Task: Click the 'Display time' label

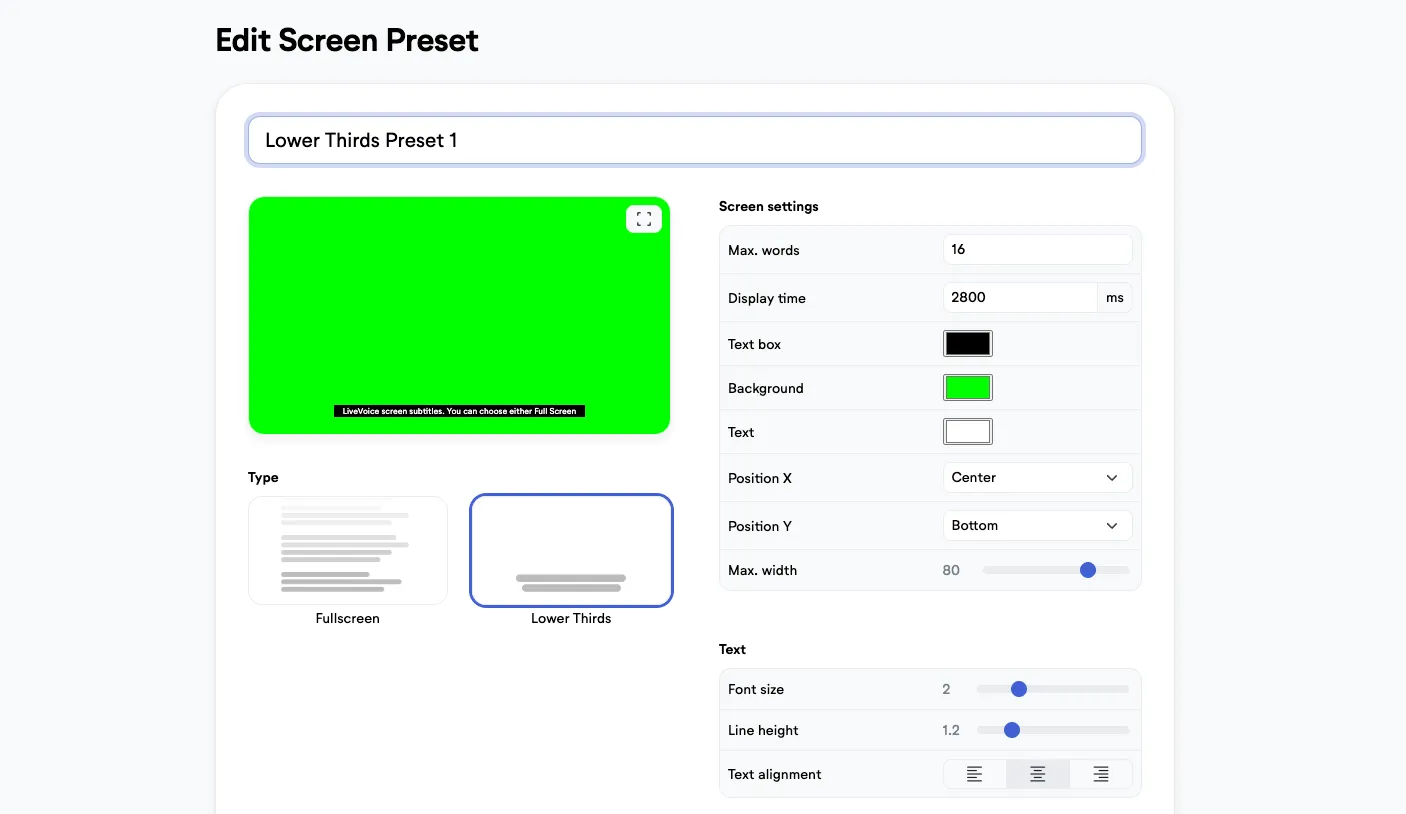Action: tap(767, 298)
